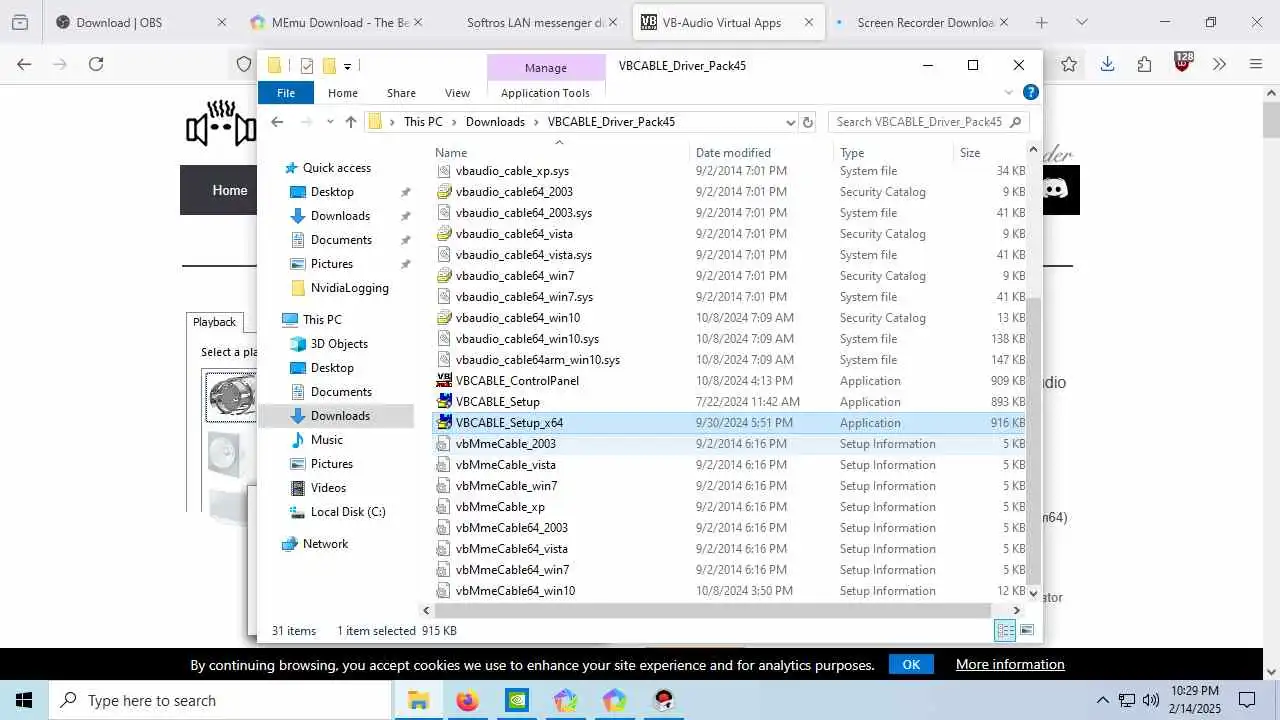This screenshot has height=720, width=1280.
Task: Switch to details view layout
Action: click(1005, 630)
